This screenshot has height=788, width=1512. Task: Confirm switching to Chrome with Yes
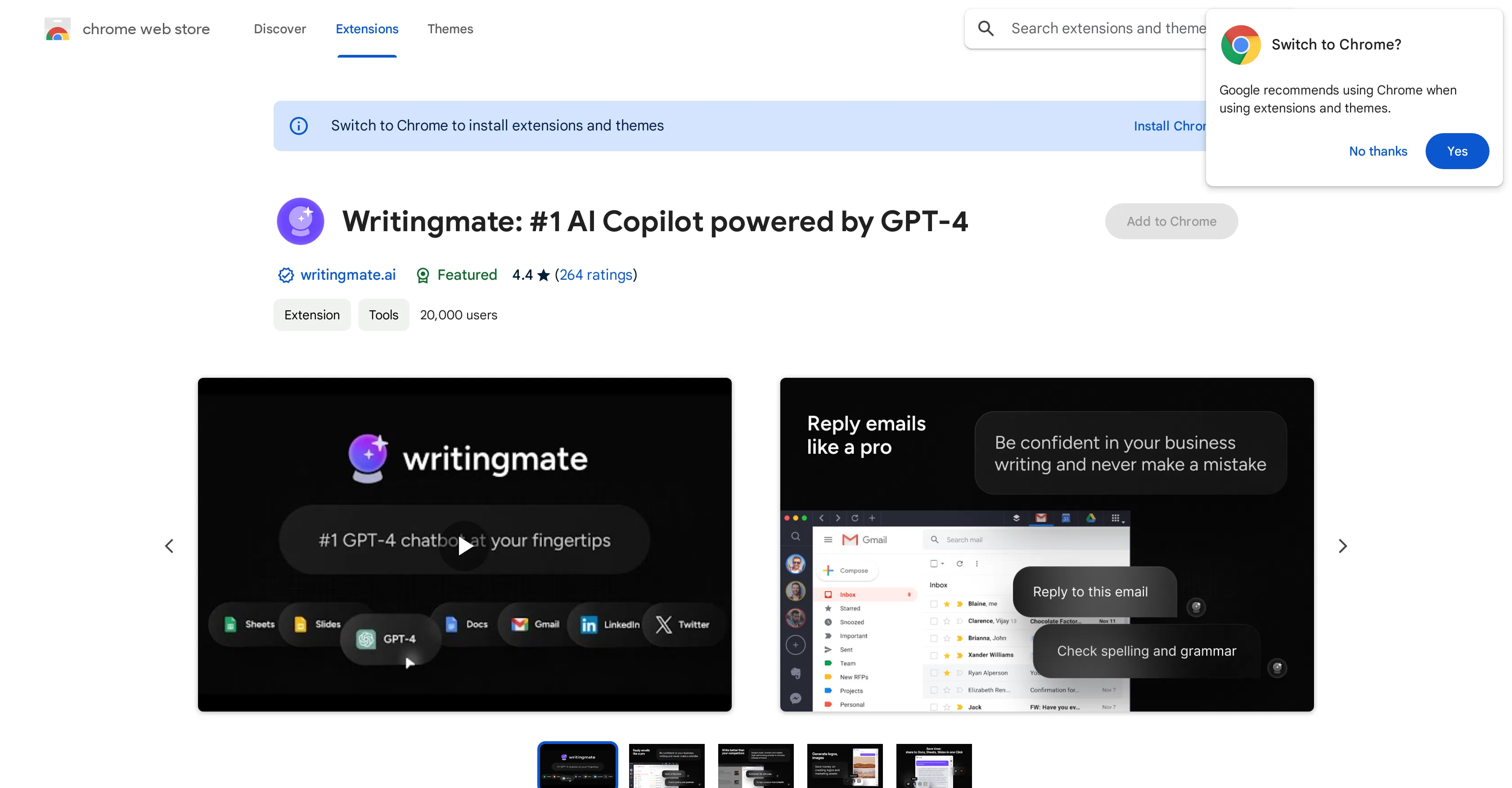point(1458,151)
